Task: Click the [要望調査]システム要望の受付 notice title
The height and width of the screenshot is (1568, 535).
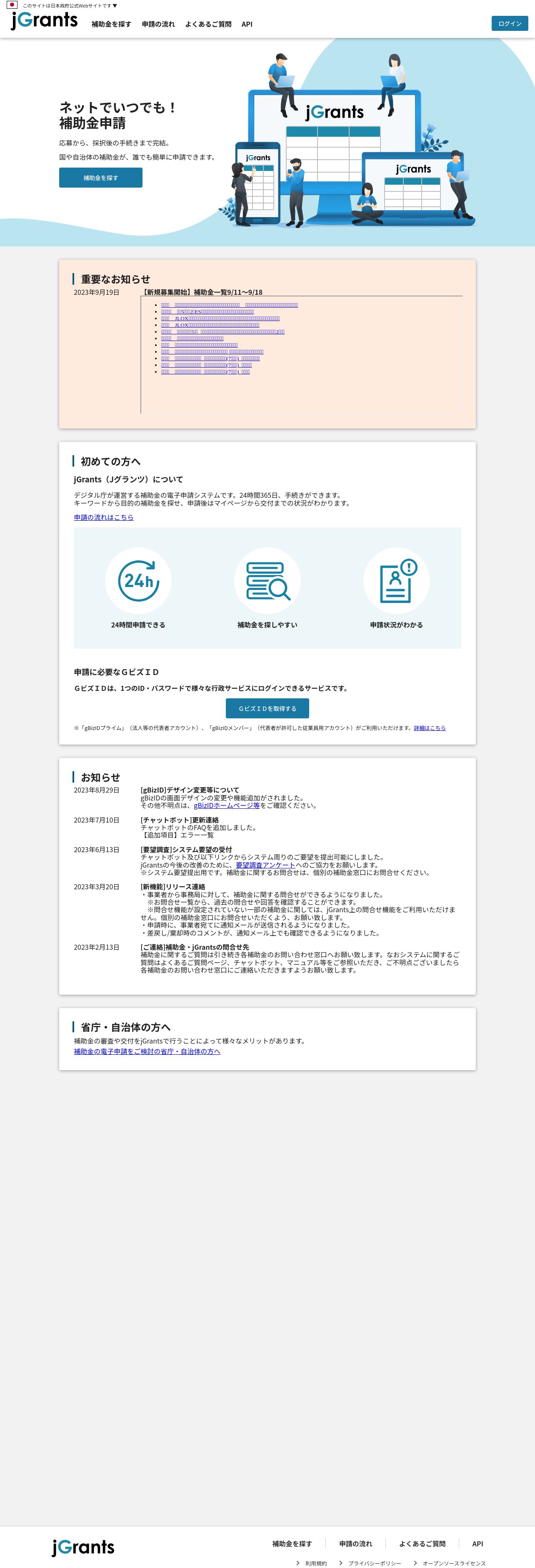Action: [x=186, y=850]
